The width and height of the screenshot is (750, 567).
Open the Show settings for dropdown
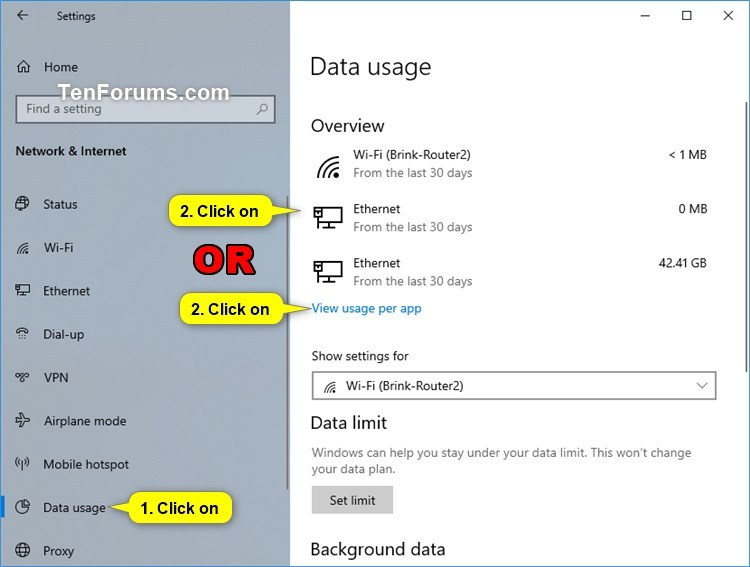pyautogui.click(x=514, y=386)
